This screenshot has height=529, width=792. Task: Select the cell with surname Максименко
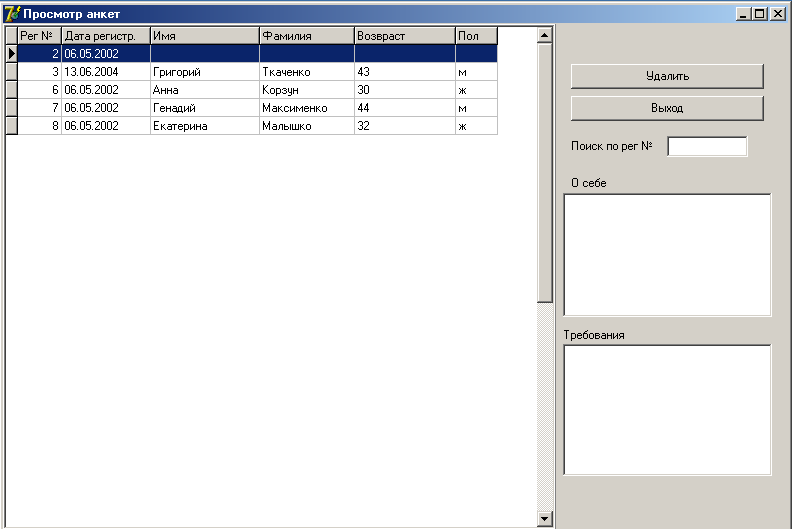(x=306, y=108)
